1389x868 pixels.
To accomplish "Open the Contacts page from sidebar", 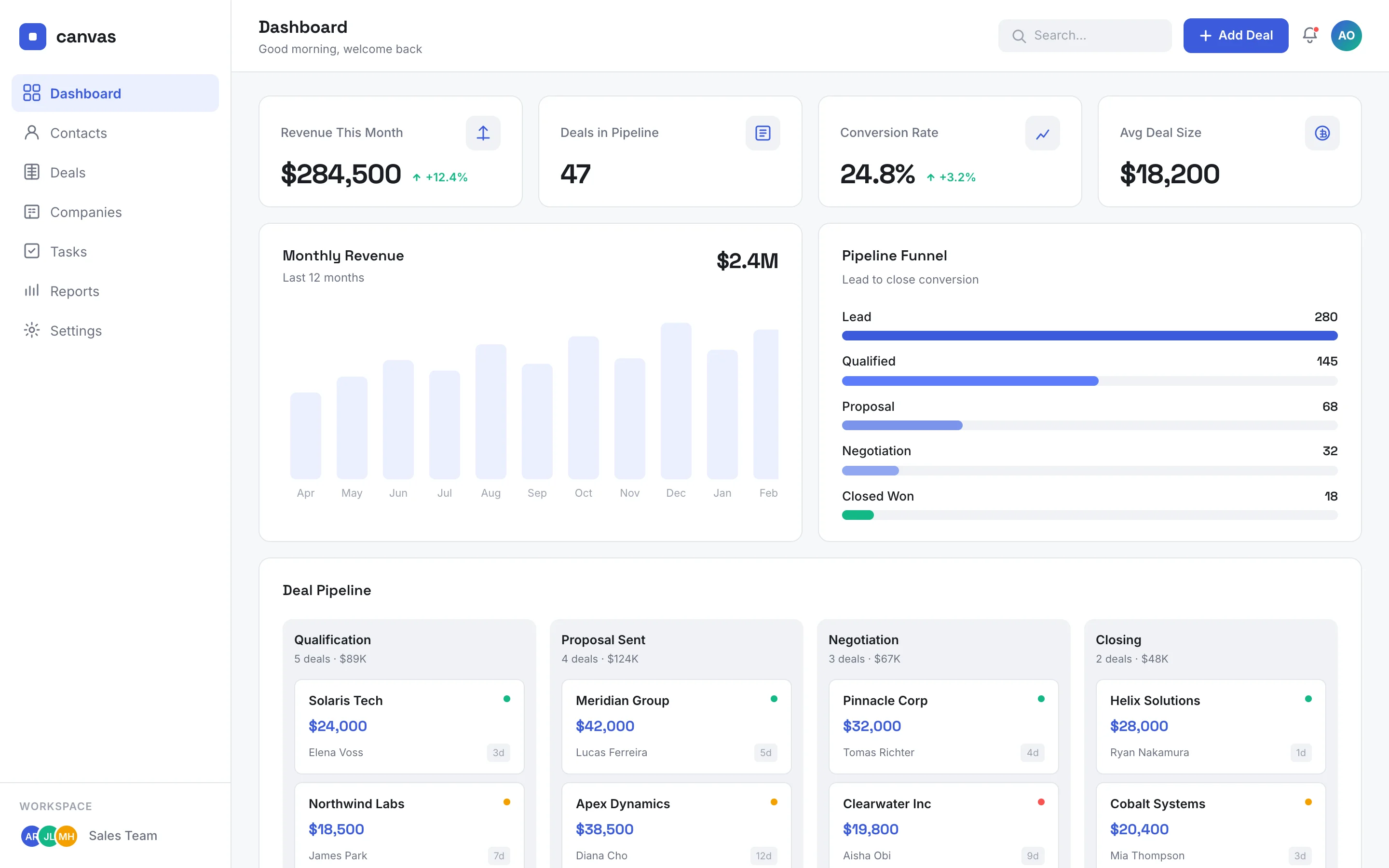I will 115,133.
